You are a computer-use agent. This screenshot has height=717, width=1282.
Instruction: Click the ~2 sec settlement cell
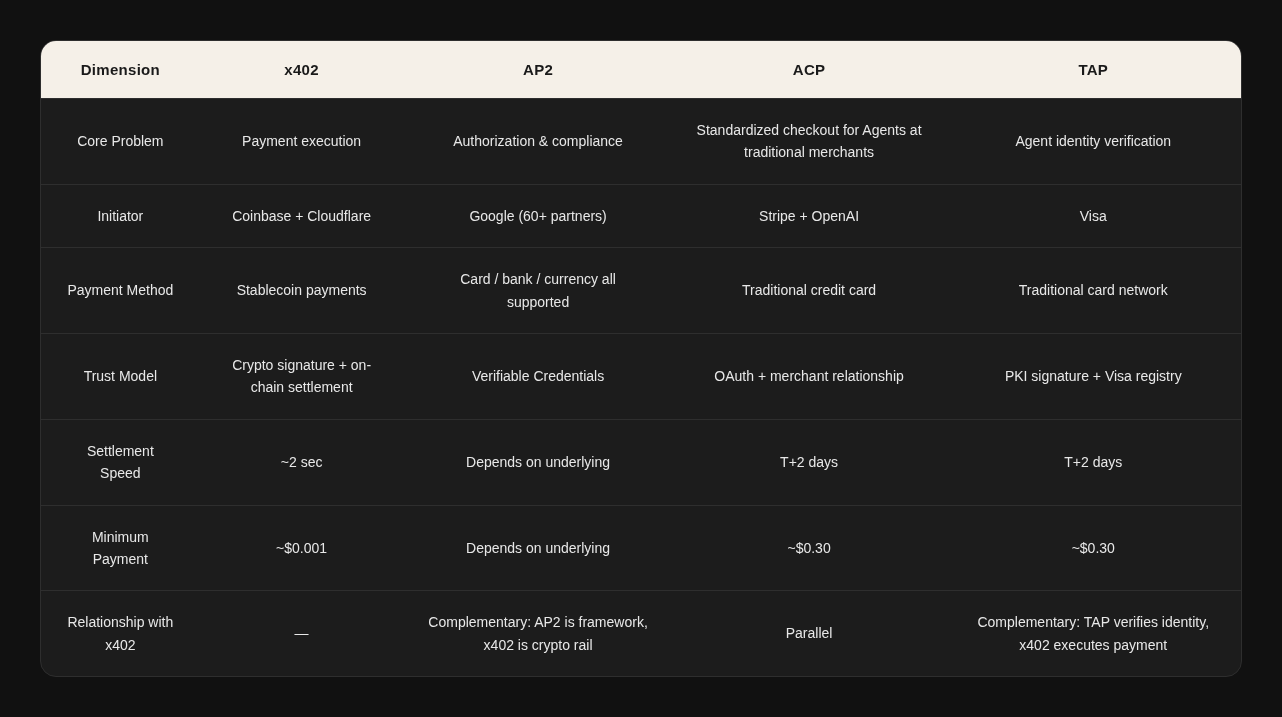point(301,462)
